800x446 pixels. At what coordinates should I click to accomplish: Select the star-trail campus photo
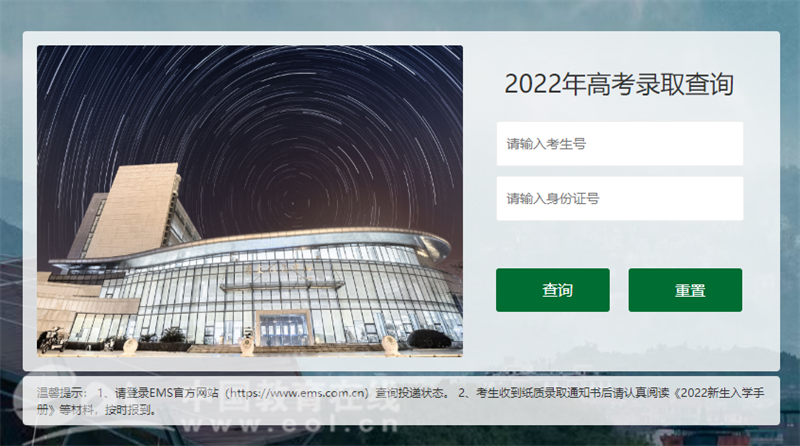point(249,201)
